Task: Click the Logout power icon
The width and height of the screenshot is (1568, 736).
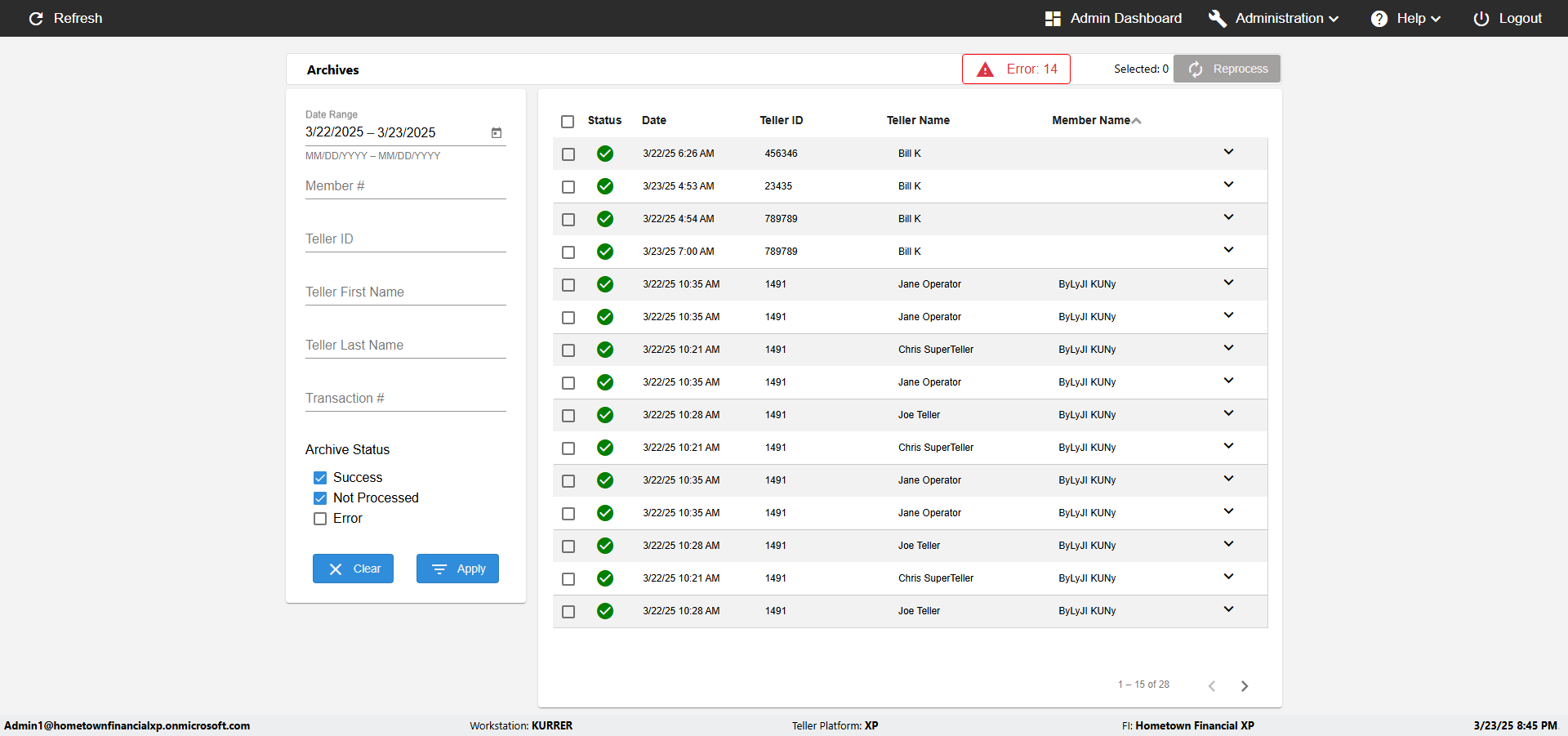Action: click(x=1481, y=19)
